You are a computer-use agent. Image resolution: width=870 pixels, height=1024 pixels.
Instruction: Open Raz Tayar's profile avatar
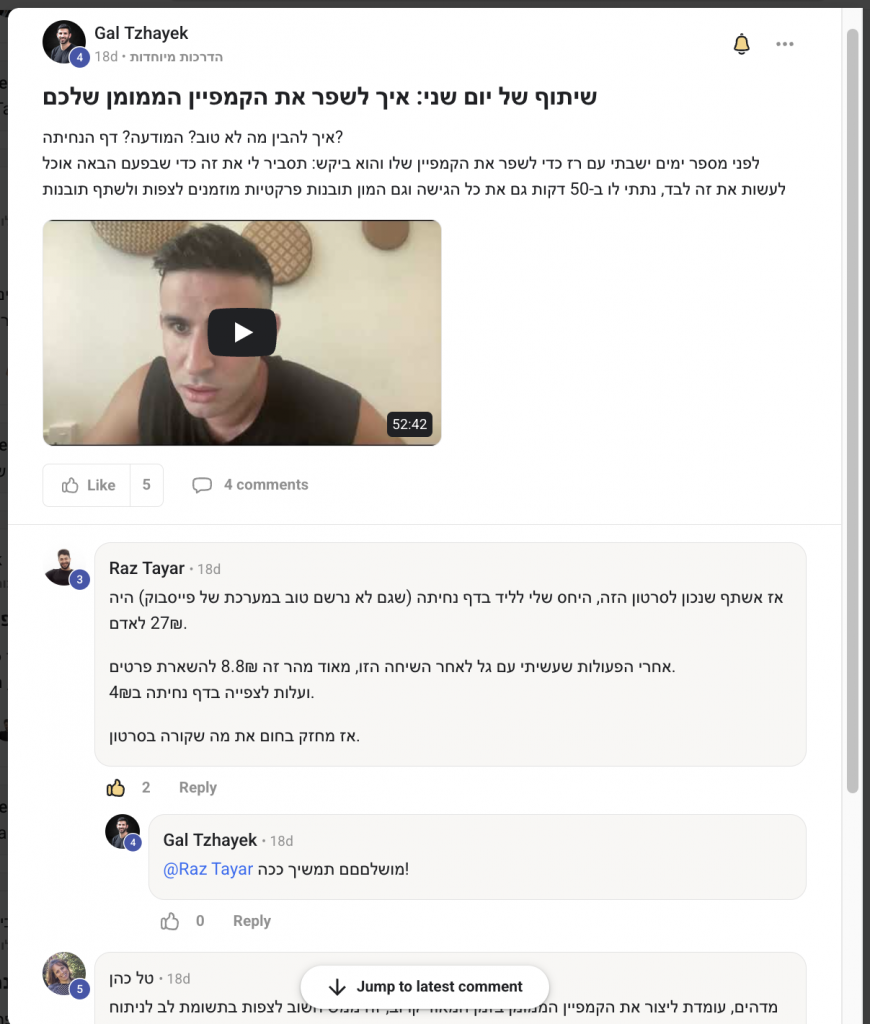coord(64,568)
